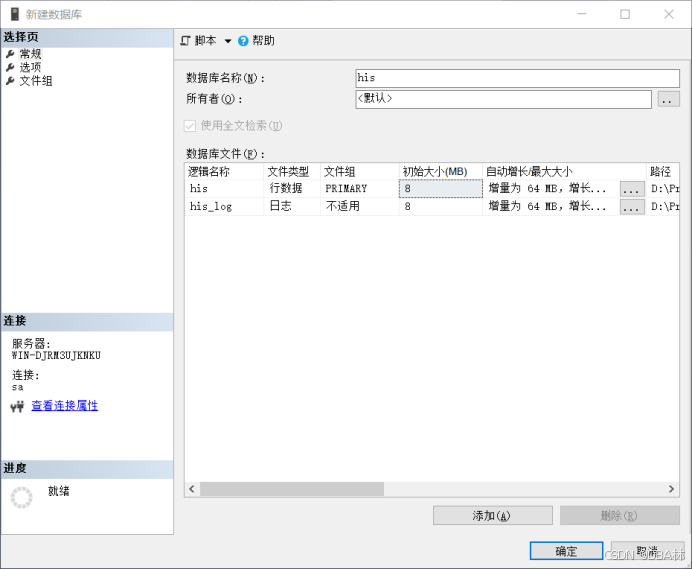
Task: Select the 文件组 page wrench icon
Action: pyautogui.click(x=10, y=81)
